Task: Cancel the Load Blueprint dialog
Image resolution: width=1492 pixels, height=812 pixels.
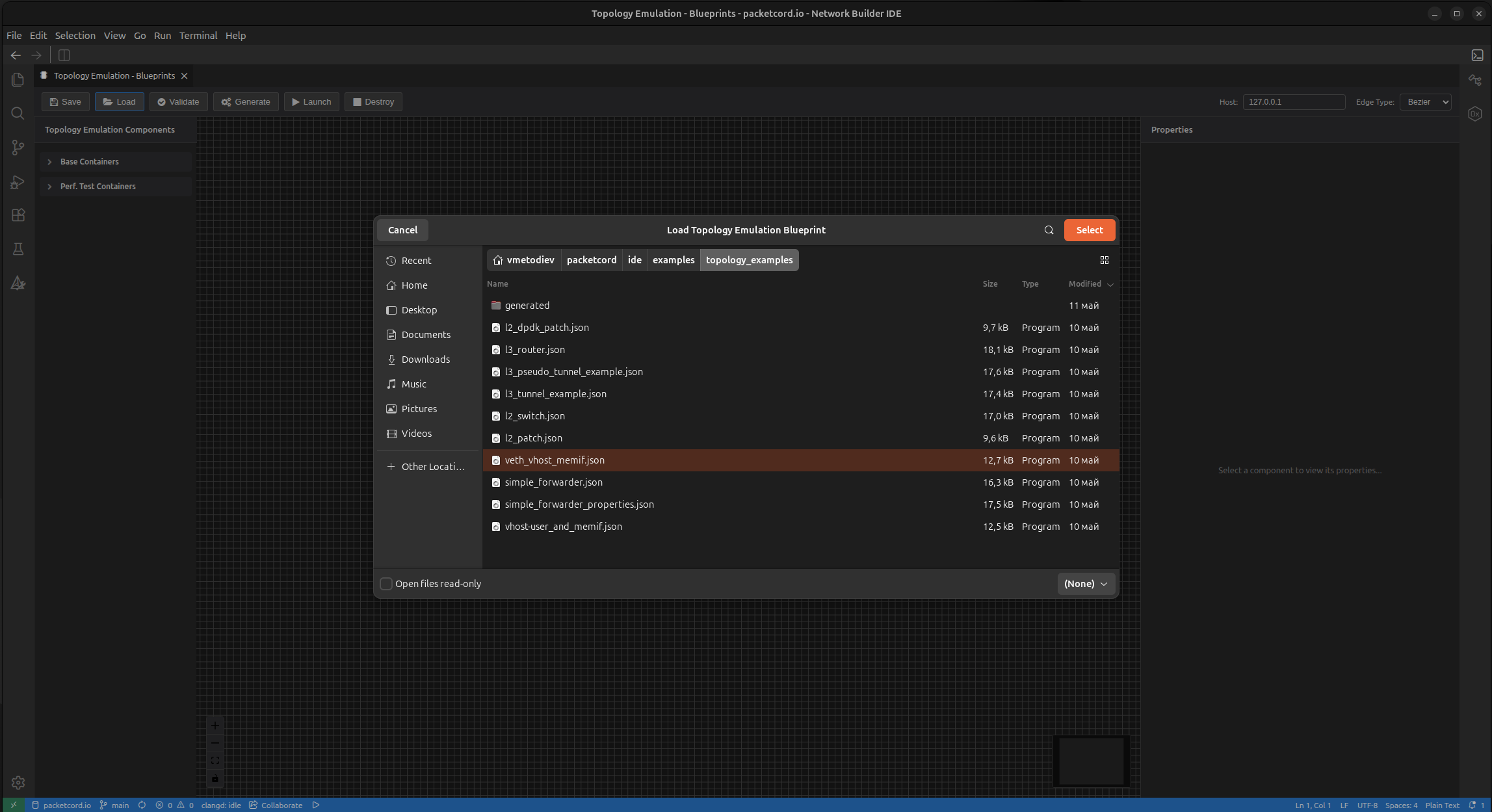Action: point(402,230)
